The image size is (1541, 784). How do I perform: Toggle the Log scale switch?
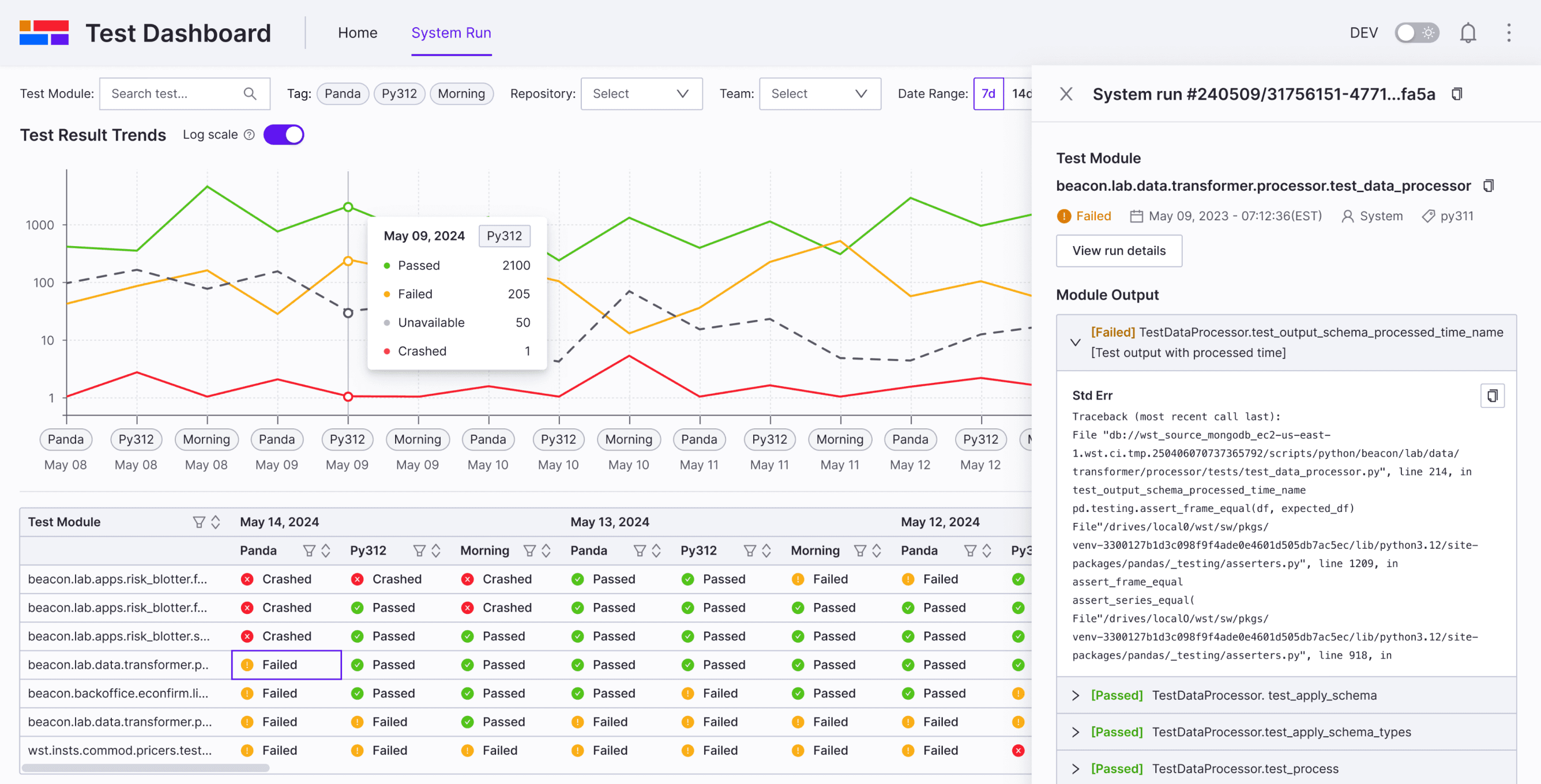click(x=284, y=134)
